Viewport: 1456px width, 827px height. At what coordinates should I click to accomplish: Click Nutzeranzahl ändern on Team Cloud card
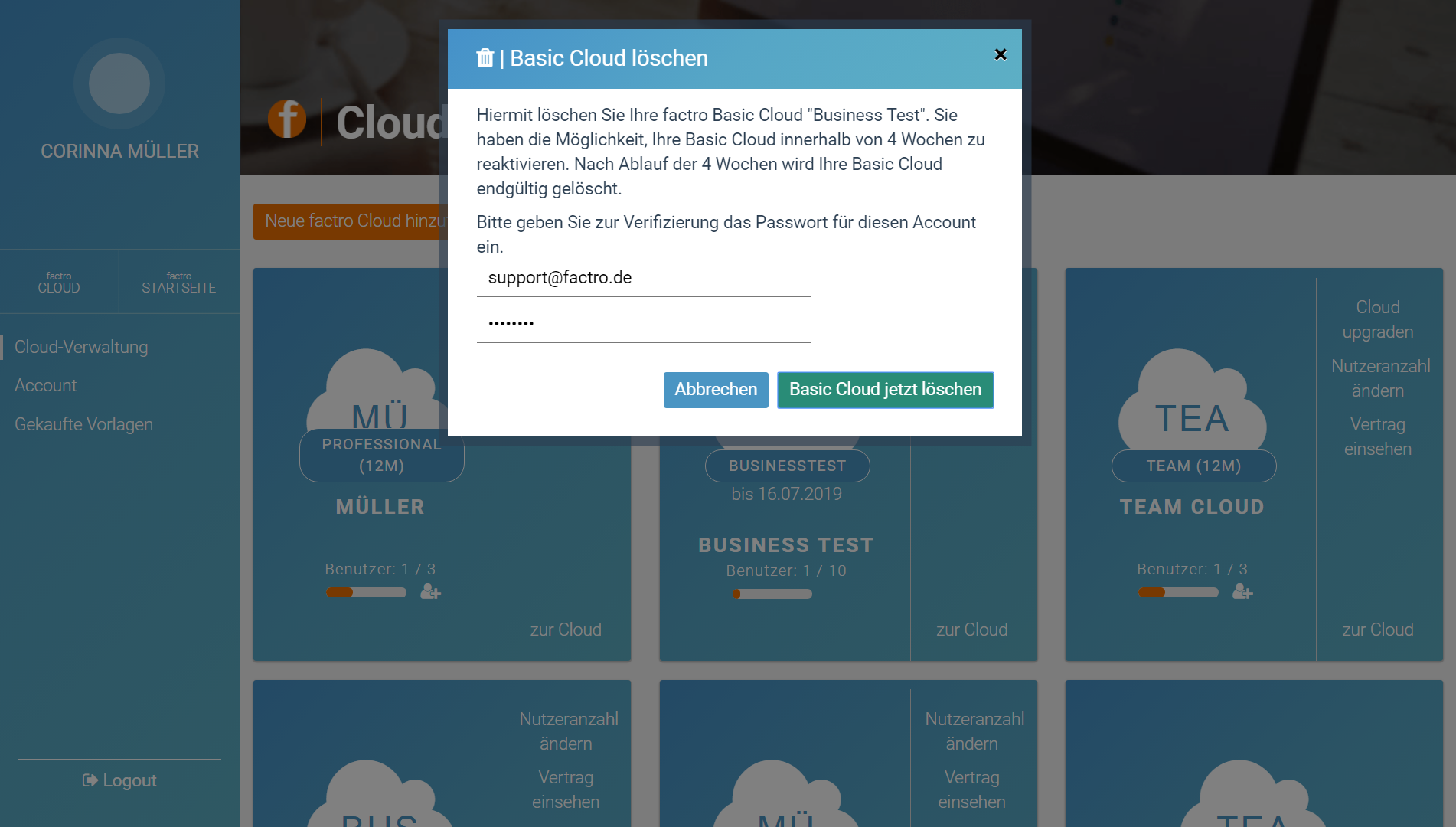(1380, 378)
